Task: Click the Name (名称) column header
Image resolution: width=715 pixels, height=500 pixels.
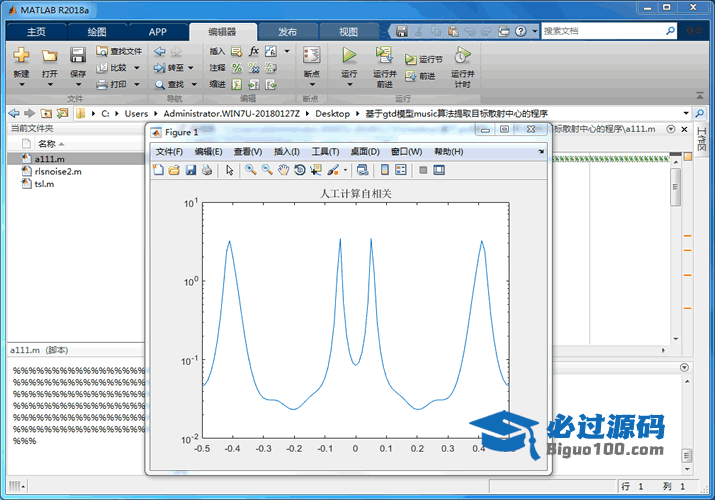Action: [47, 144]
